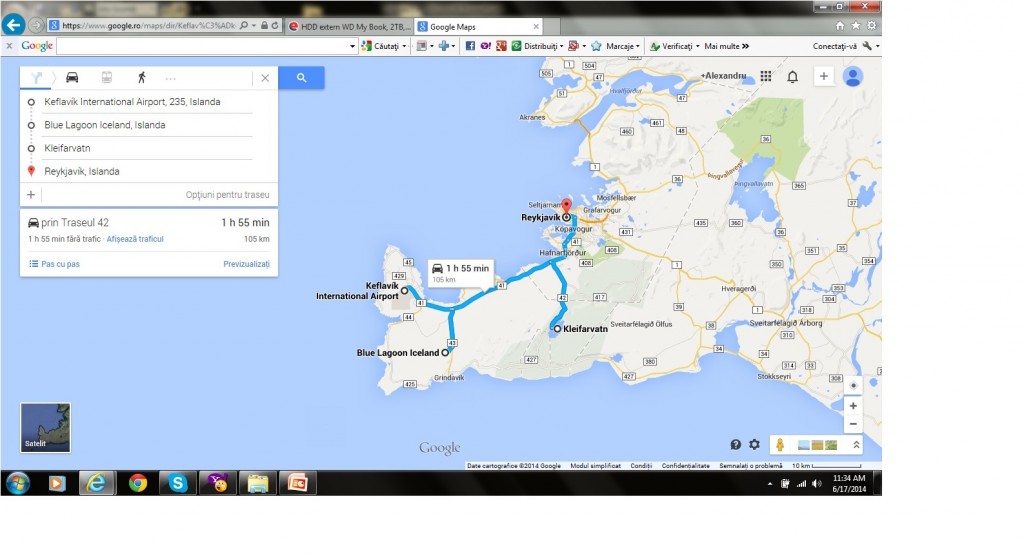Expand Mai multe toolbar options
Image resolution: width=1024 pixels, height=557 pixels.
pos(726,46)
